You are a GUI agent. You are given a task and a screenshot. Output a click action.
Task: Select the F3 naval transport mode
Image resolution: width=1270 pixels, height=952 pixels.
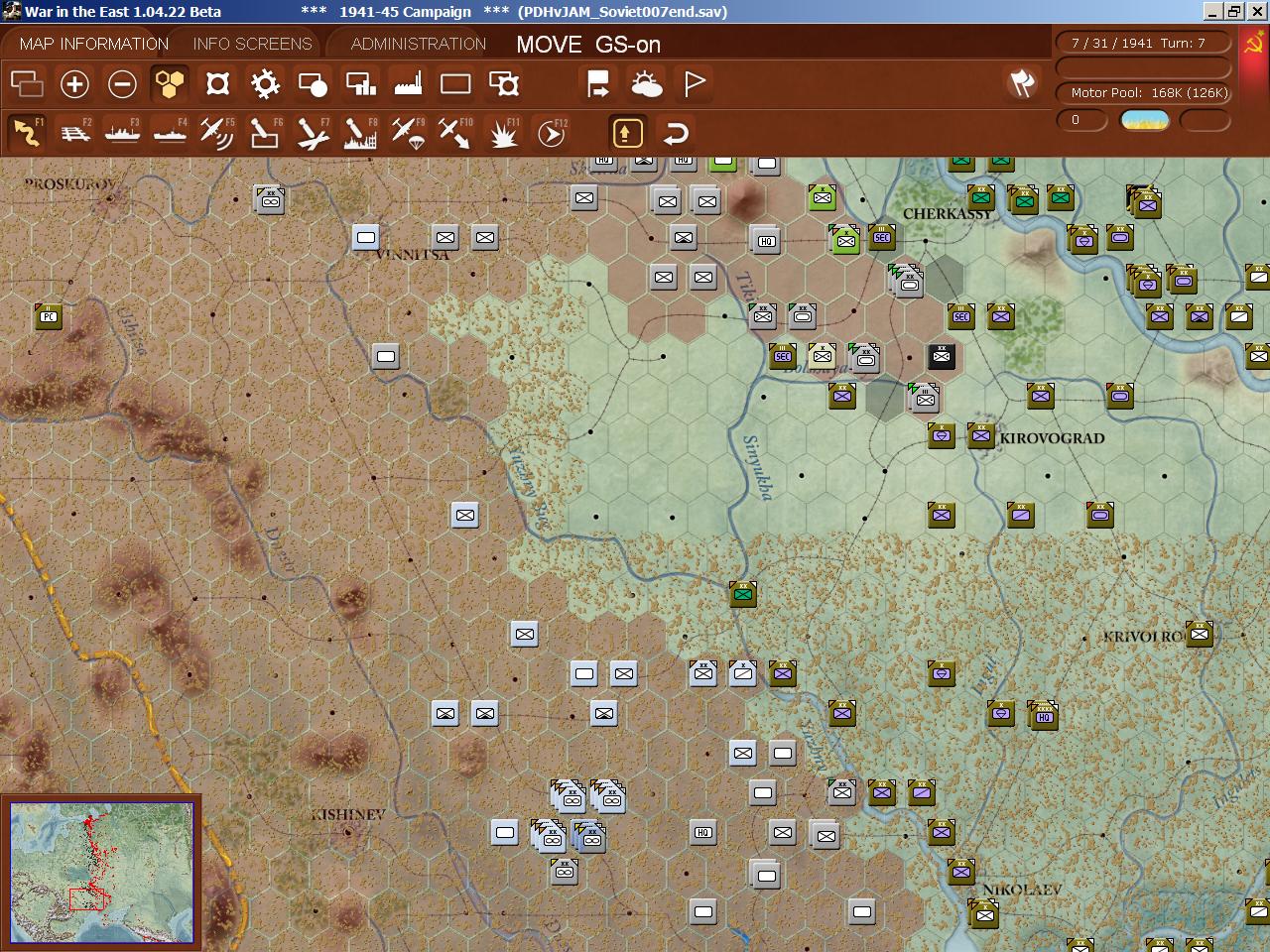122,132
